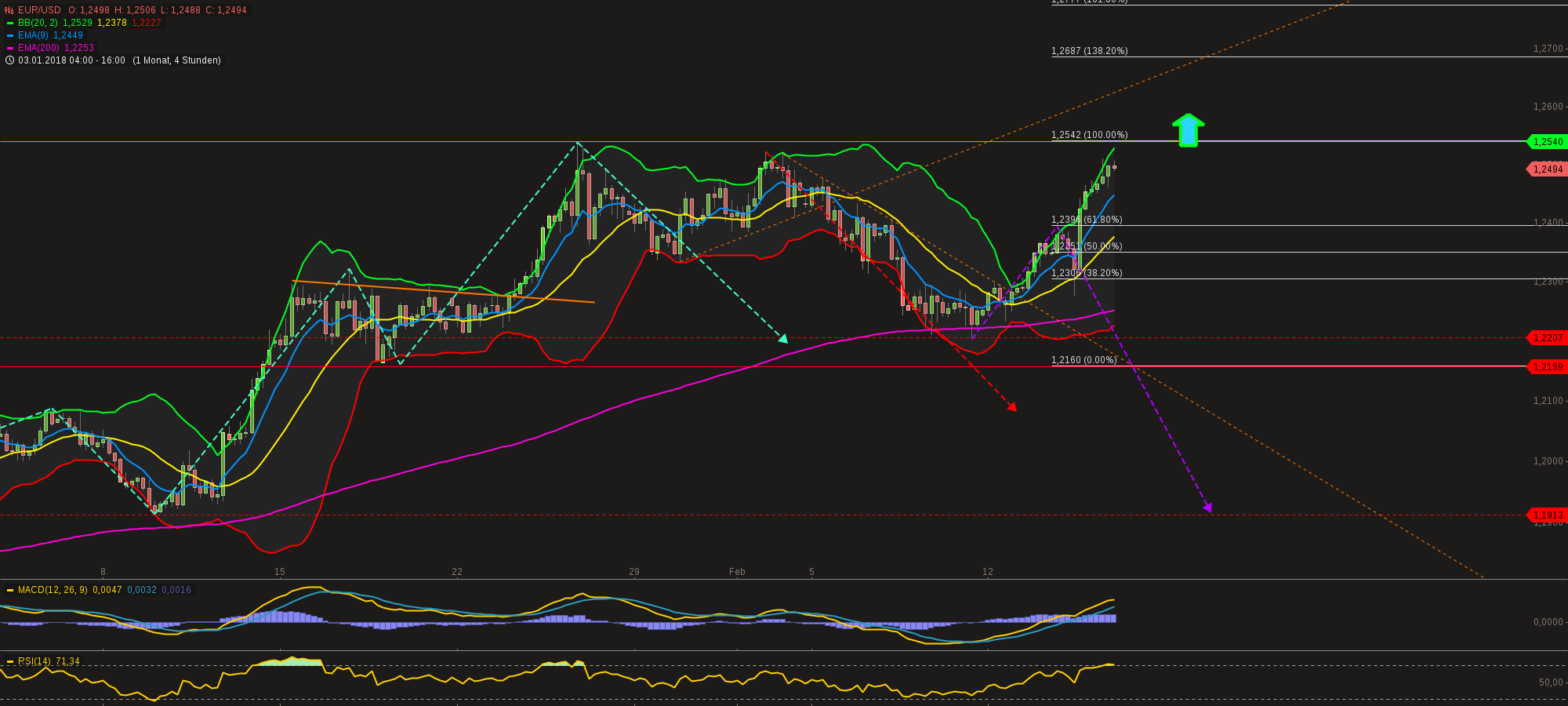Click the RSI axis label 50,00
1568x706 pixels.
point(1551,682)
